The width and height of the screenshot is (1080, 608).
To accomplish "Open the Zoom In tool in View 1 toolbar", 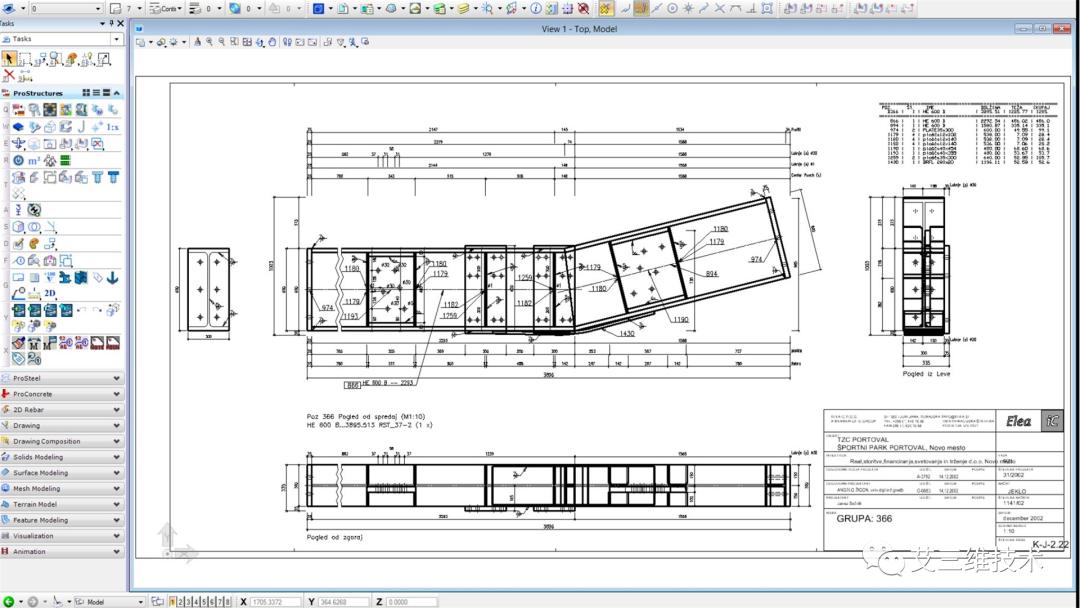I will tap(209, 43).
